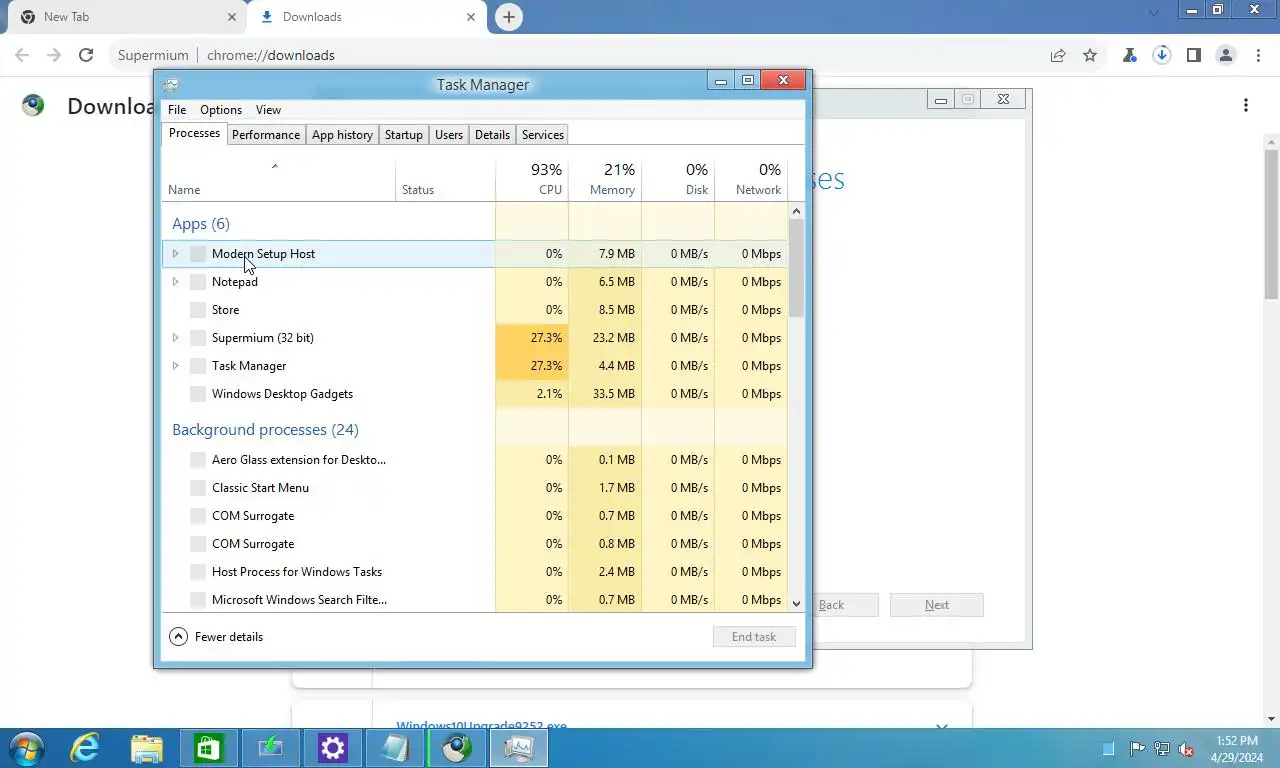Click Next in the setup window behind
Screen dimensions: 1280x768
(x=937, y=605)
